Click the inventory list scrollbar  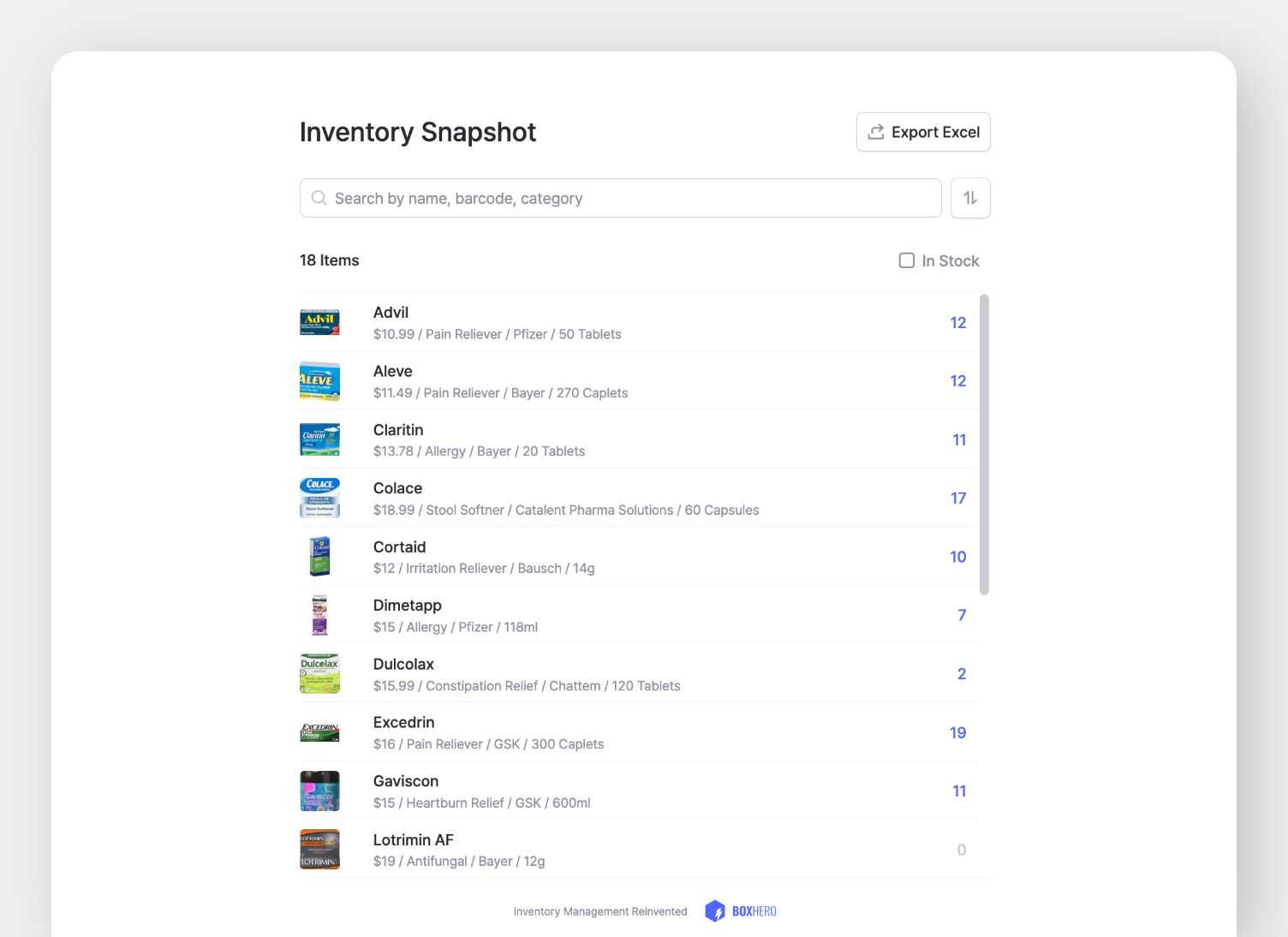(984, 444)
